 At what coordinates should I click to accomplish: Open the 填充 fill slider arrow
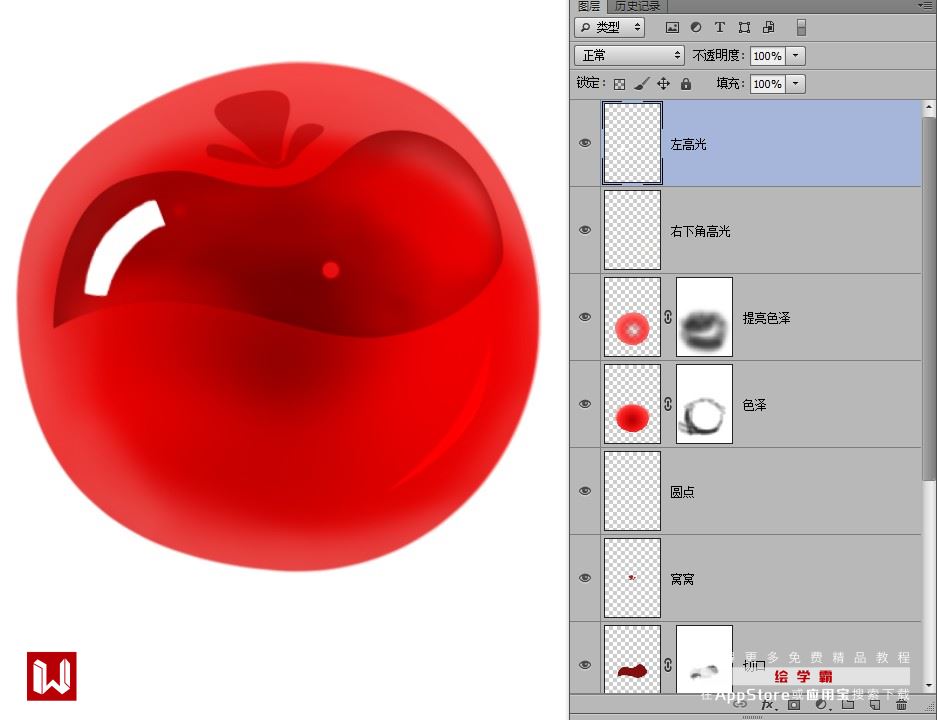795,84
